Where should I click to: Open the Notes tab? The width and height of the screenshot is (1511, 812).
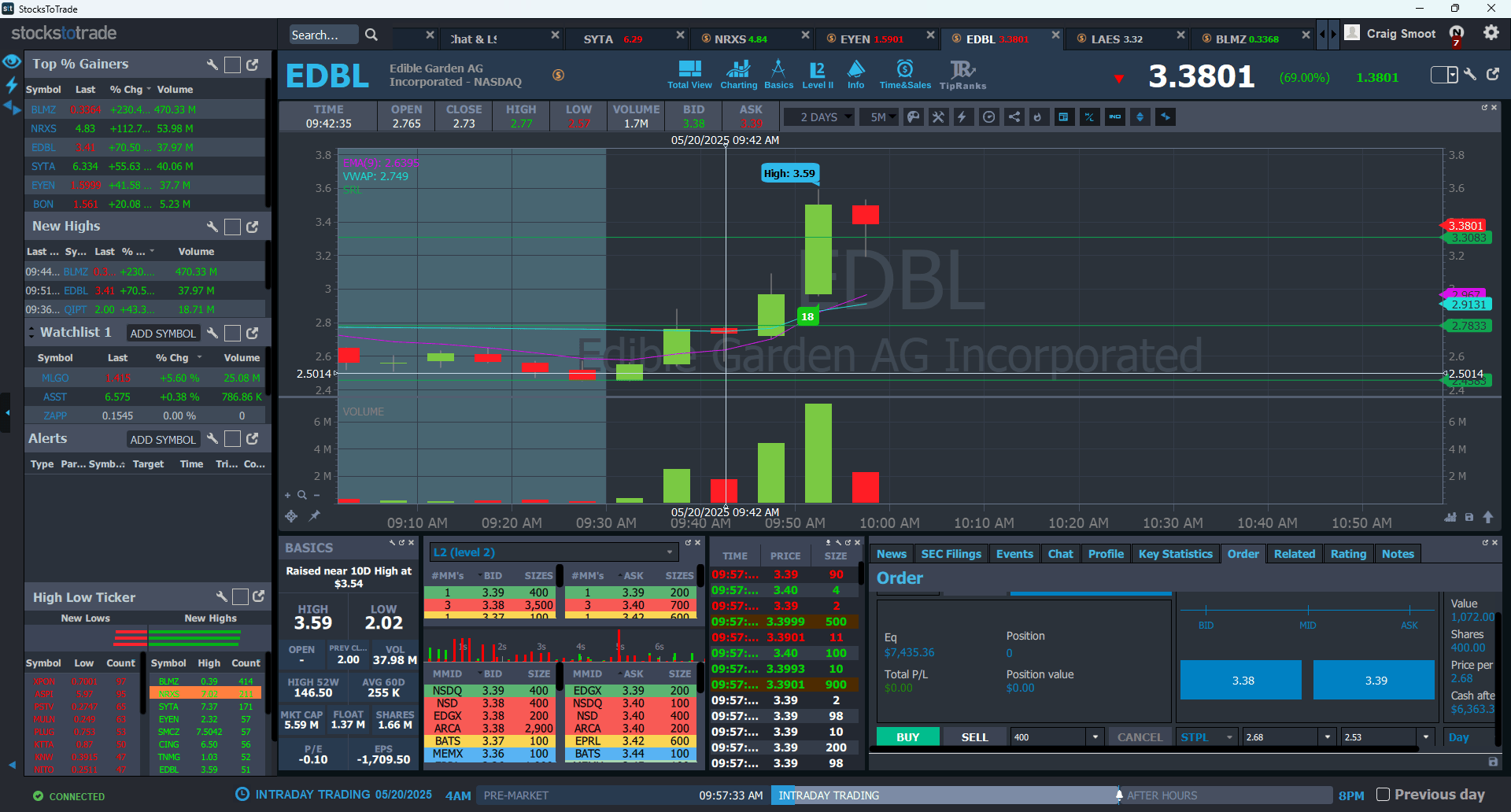click(x=1398, y=554)
